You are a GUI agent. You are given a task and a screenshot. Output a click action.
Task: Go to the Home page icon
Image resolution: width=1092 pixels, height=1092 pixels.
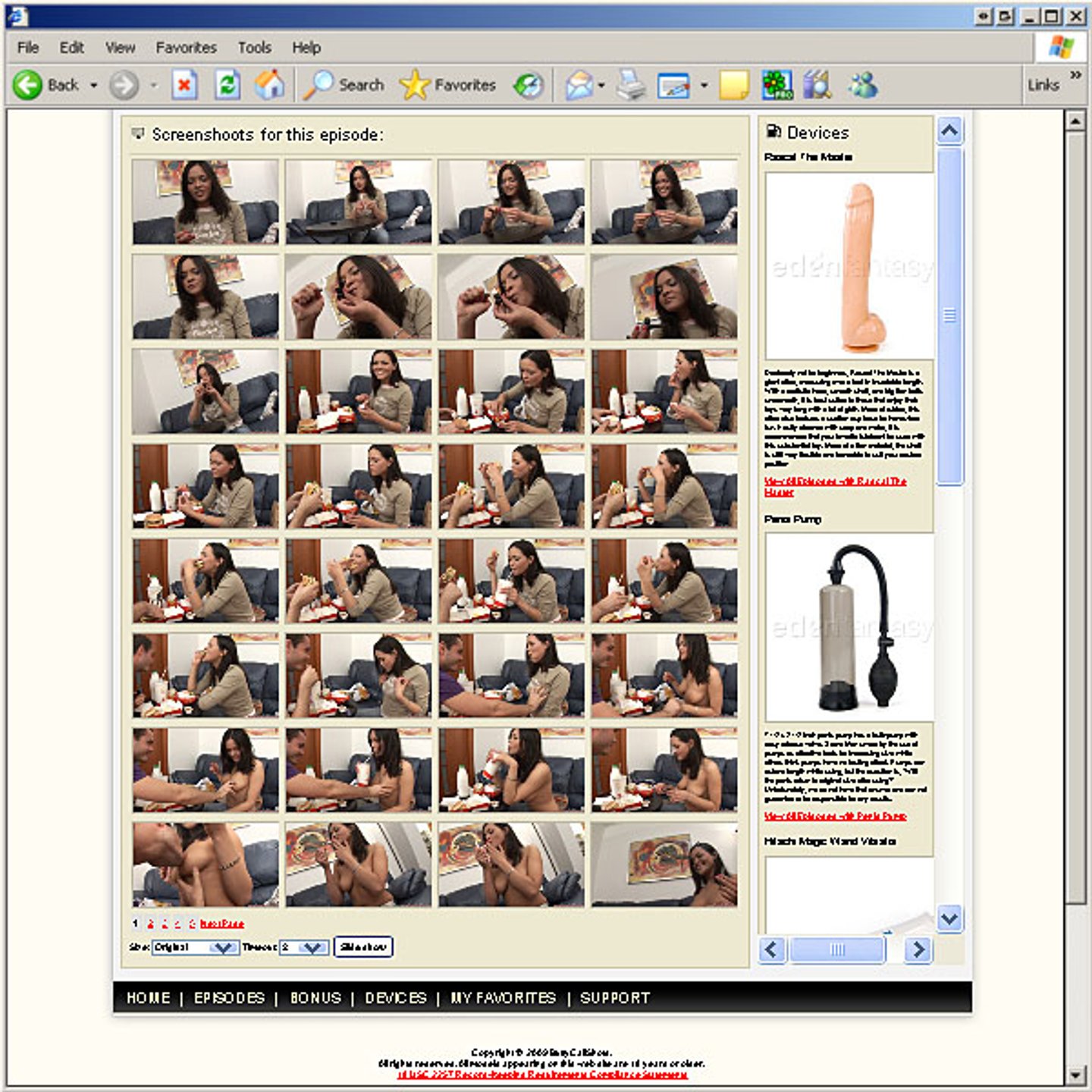tap(268, 85)
